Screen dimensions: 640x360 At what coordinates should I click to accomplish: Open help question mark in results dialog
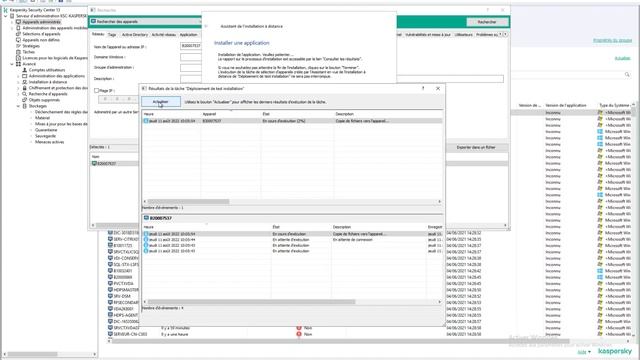pyautogui.click(x=423, y=88)
